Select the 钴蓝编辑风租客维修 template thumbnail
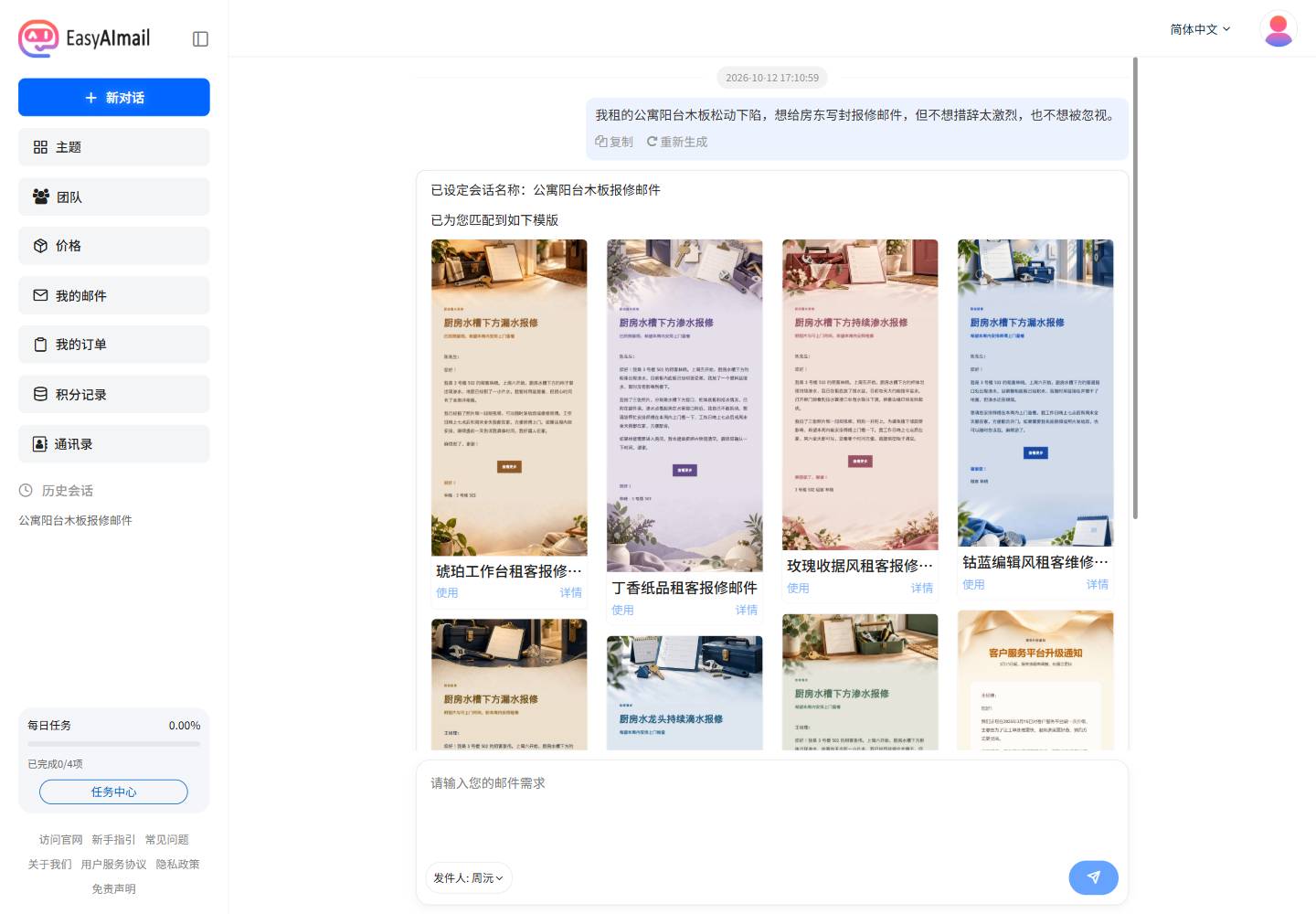 [1035, 393]
